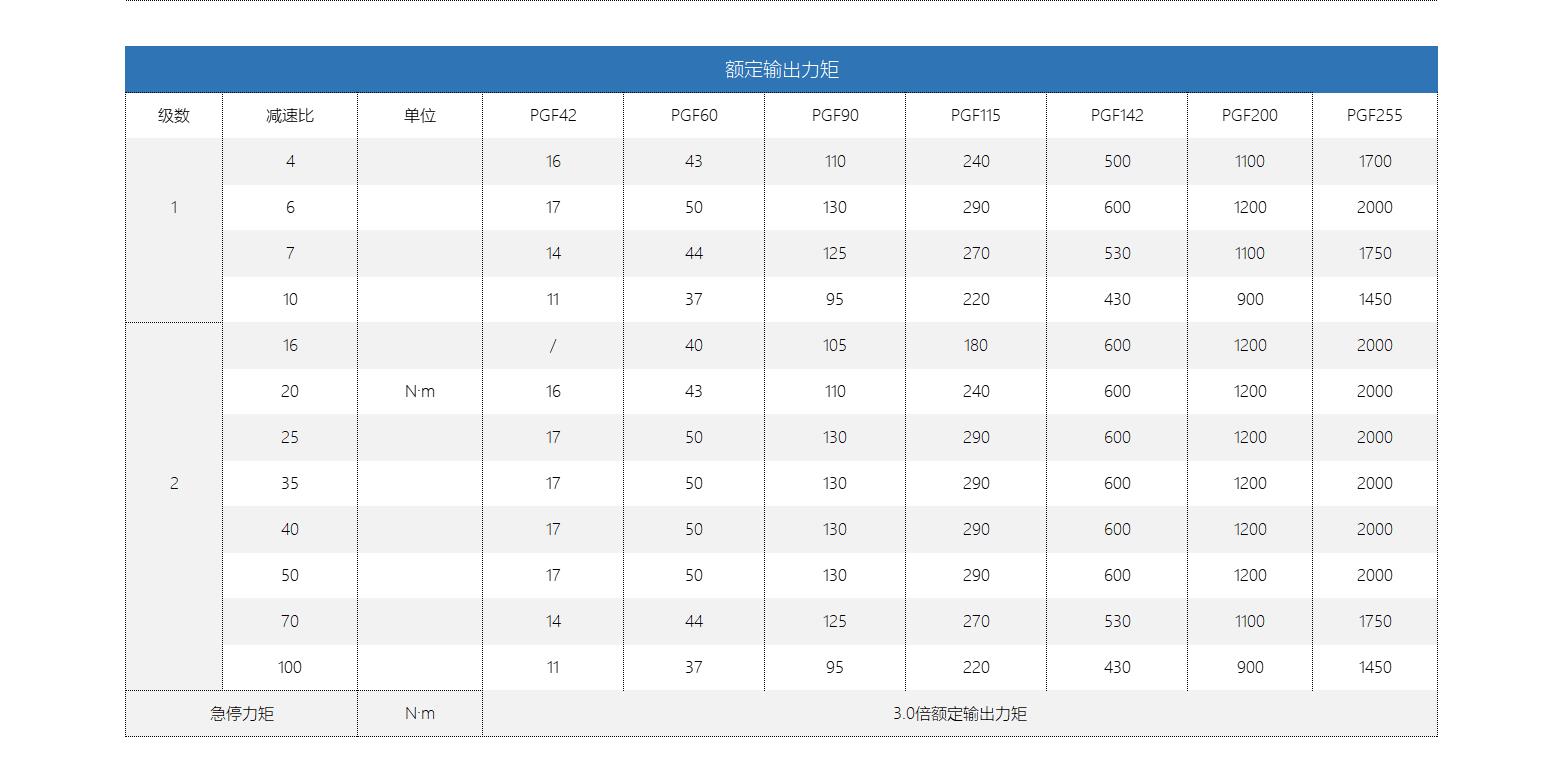Select PGF90 value 130 for ratio 25
Image resolution: width=1563 pixels, height=783 pixels.
[835, 437]
